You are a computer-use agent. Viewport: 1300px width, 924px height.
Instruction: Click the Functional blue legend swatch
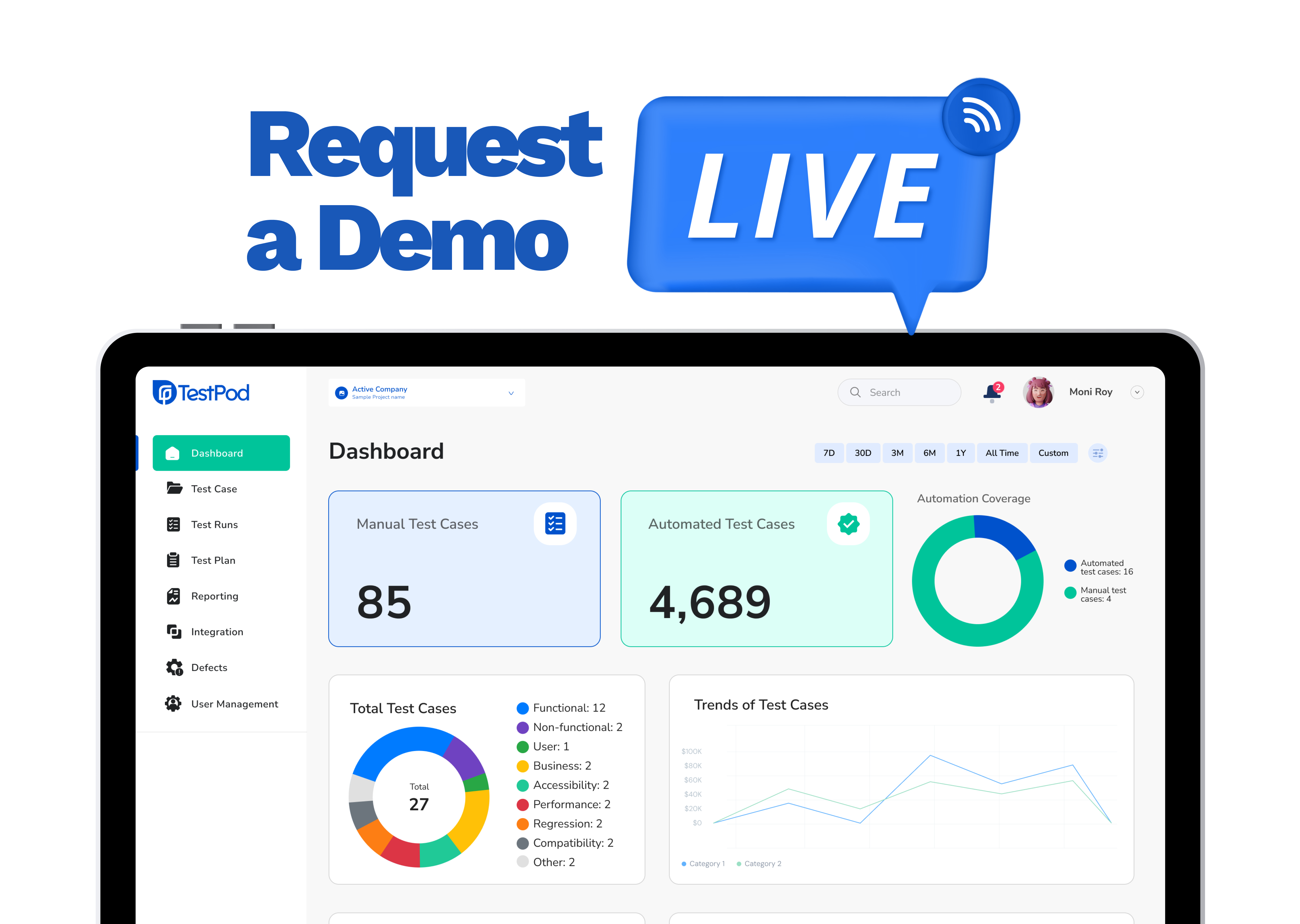(x=522, y=708)
